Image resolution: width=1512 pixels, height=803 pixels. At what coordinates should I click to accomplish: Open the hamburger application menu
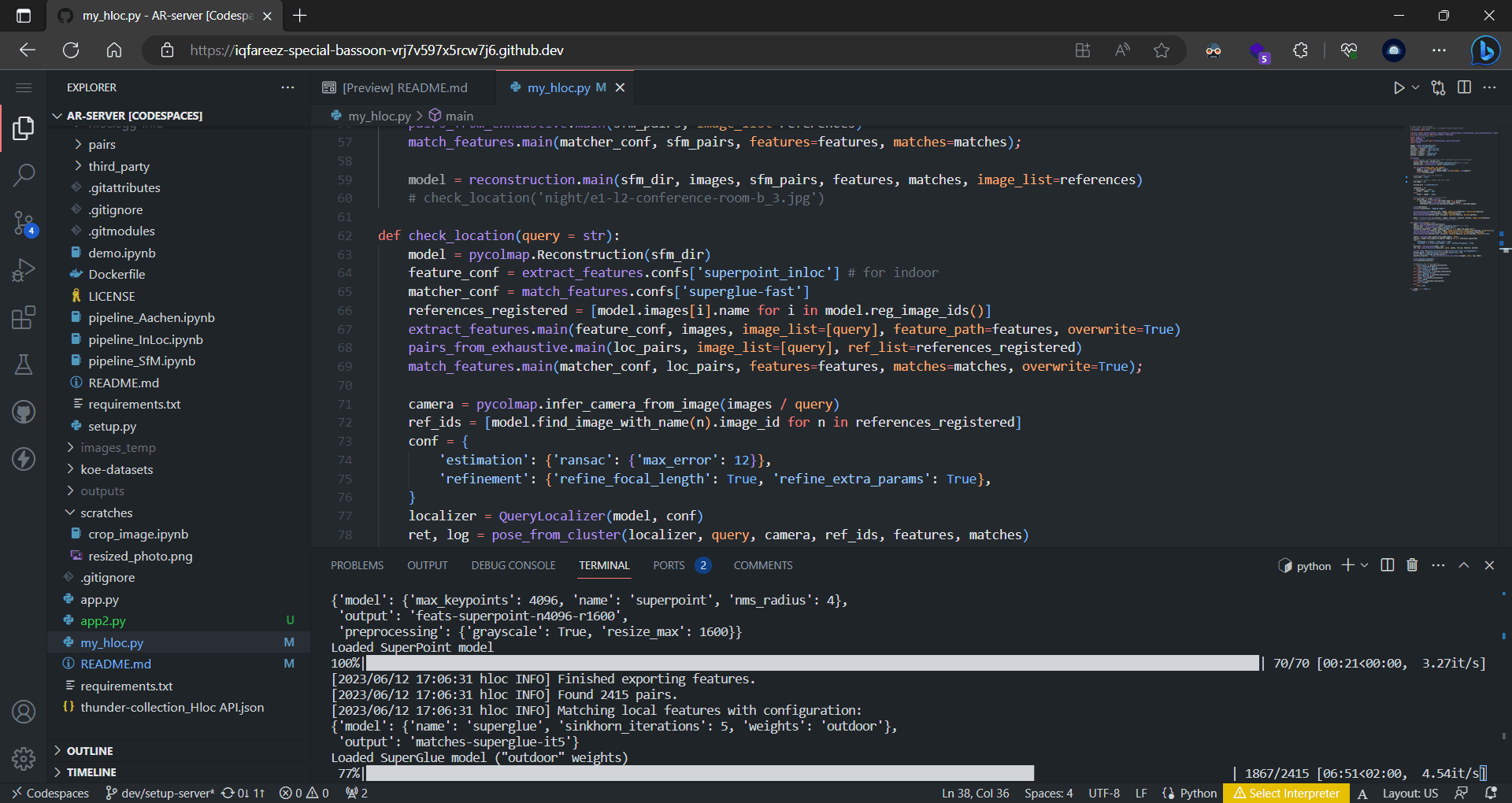coord(24,87)
